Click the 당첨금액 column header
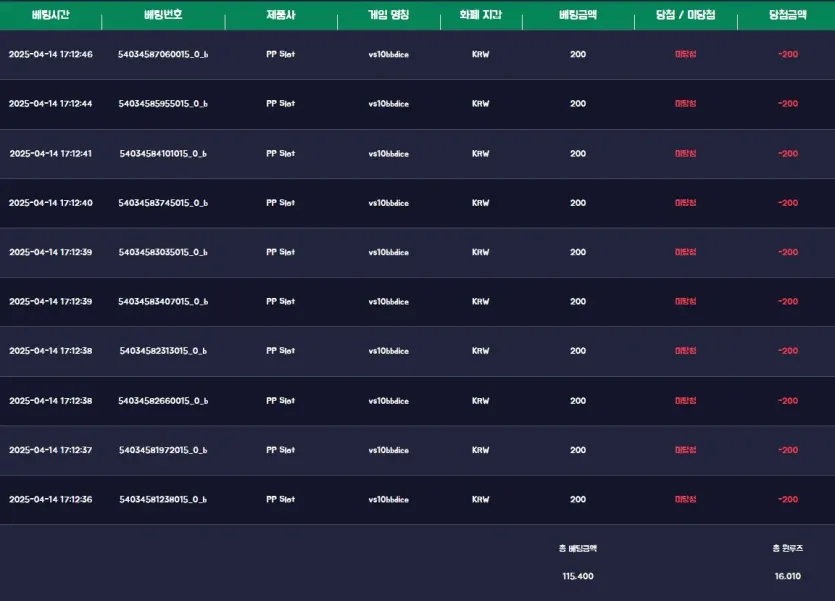Screen dimensions: 835x601 788,15
